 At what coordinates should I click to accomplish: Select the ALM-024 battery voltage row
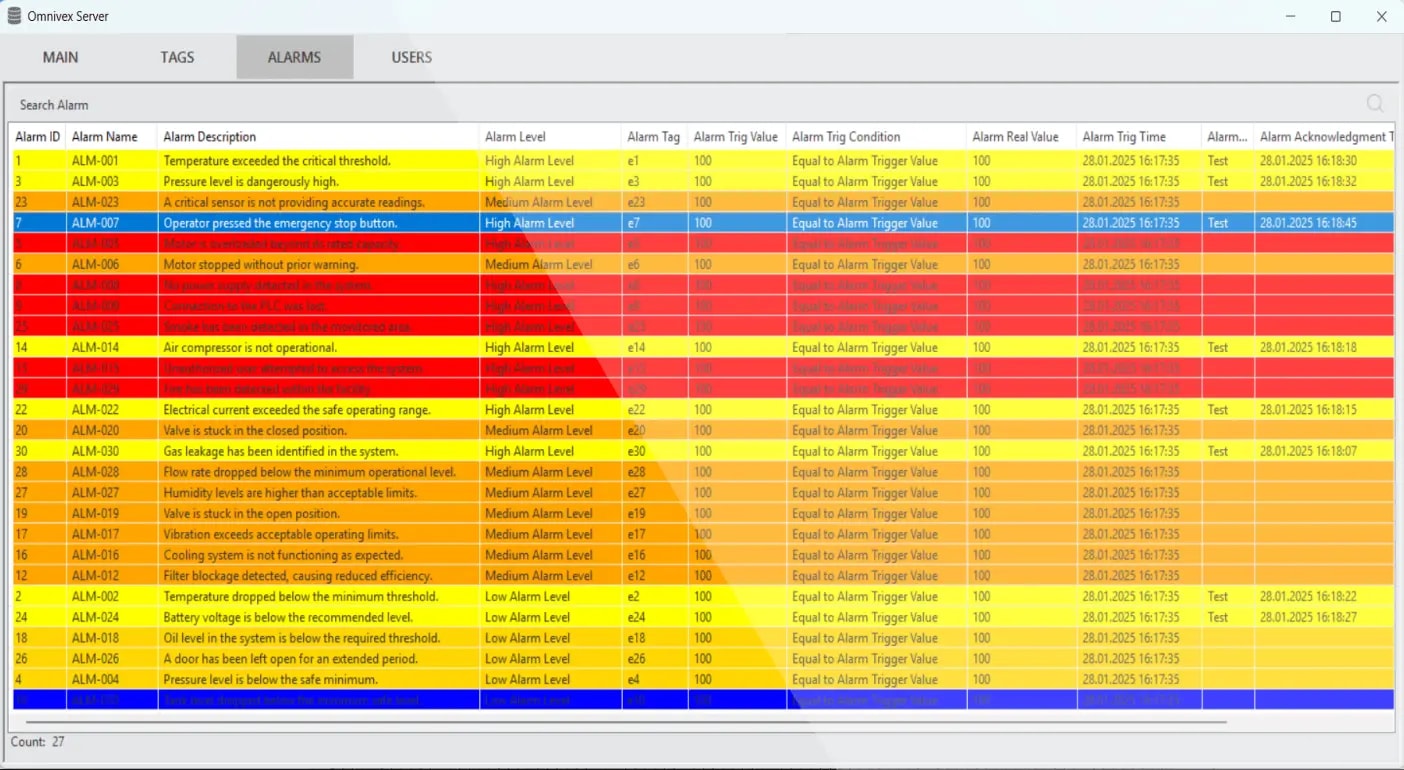click(x=288, y=617)
